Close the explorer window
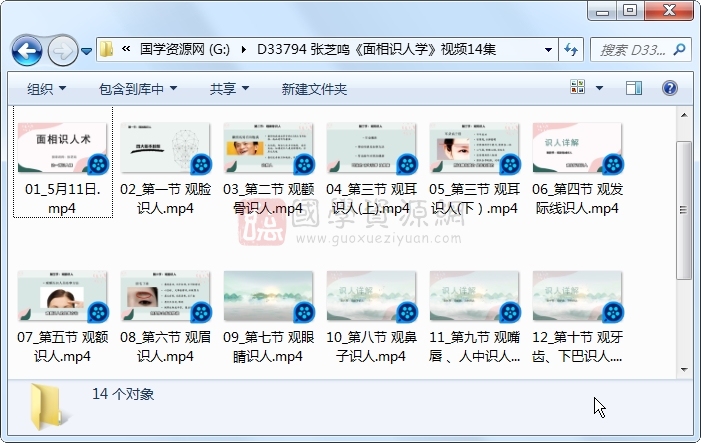Viewport: 701px width, 443px height. [669, 11]
